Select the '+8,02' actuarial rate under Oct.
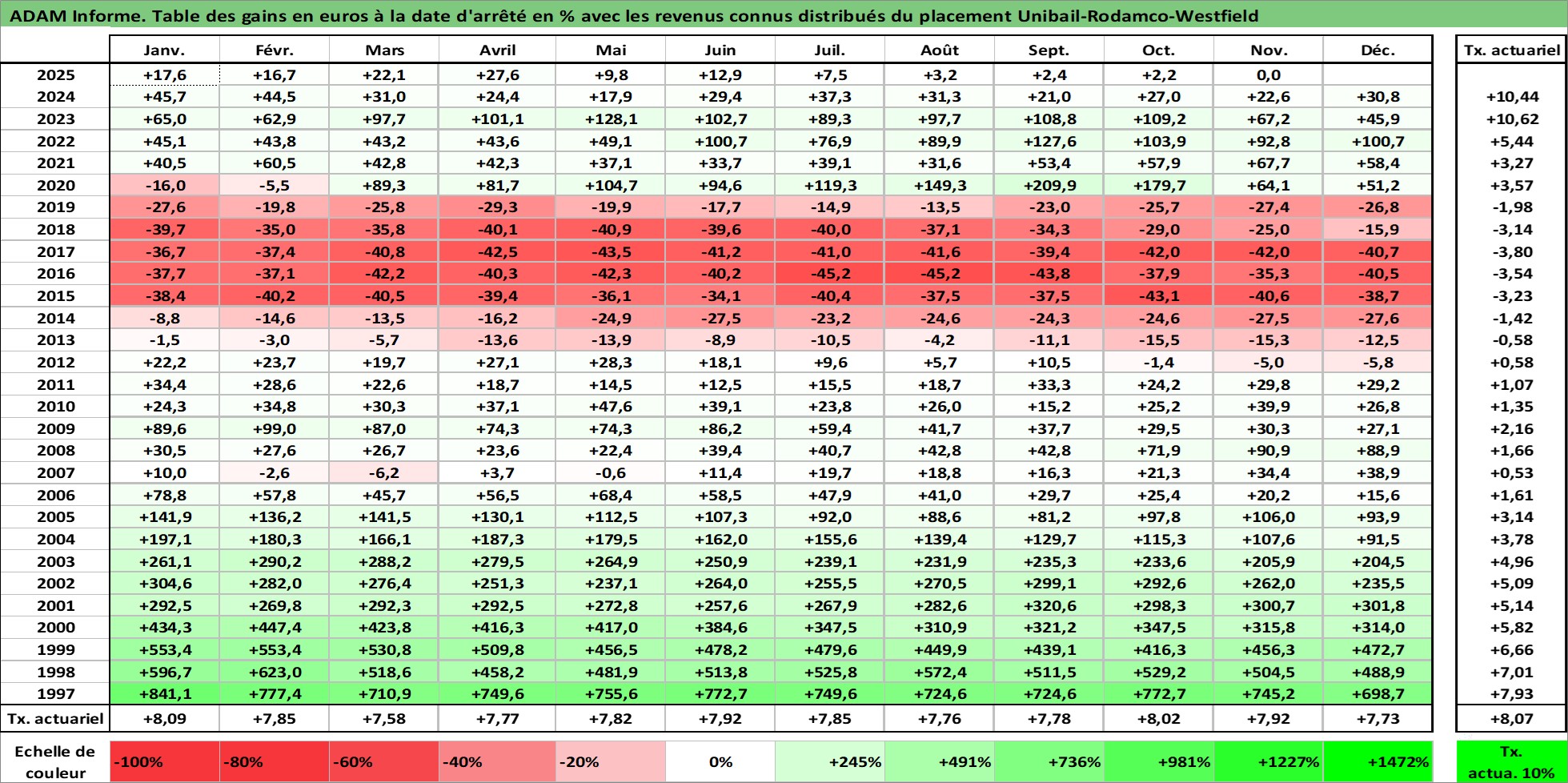The image size is (1568, 783). tap(1159, 718)
